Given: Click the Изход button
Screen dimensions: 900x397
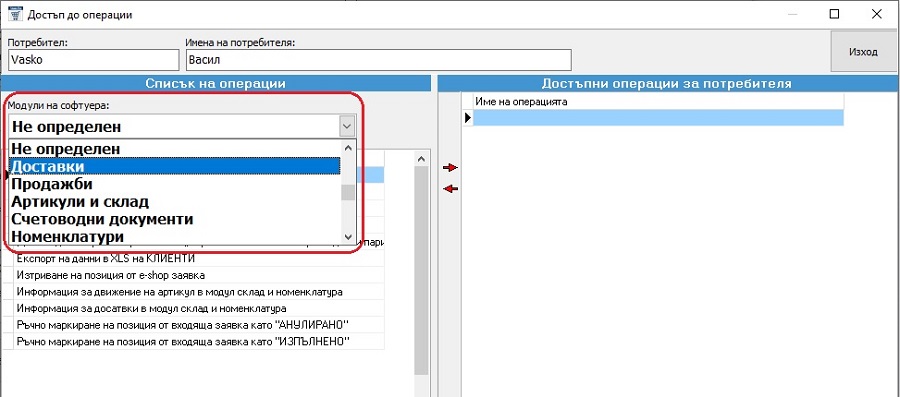Looking at the screenshot, I should tap(863, 52).
